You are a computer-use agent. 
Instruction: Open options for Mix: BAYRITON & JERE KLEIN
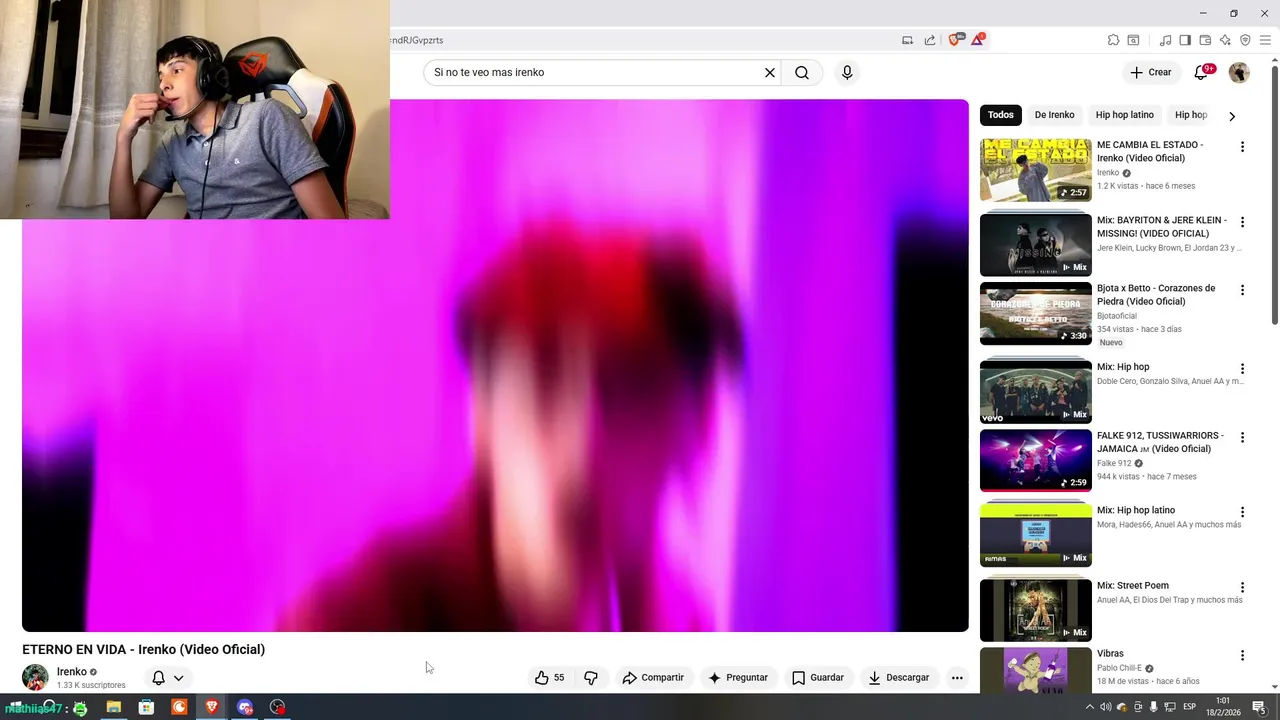coord(1242,222)
